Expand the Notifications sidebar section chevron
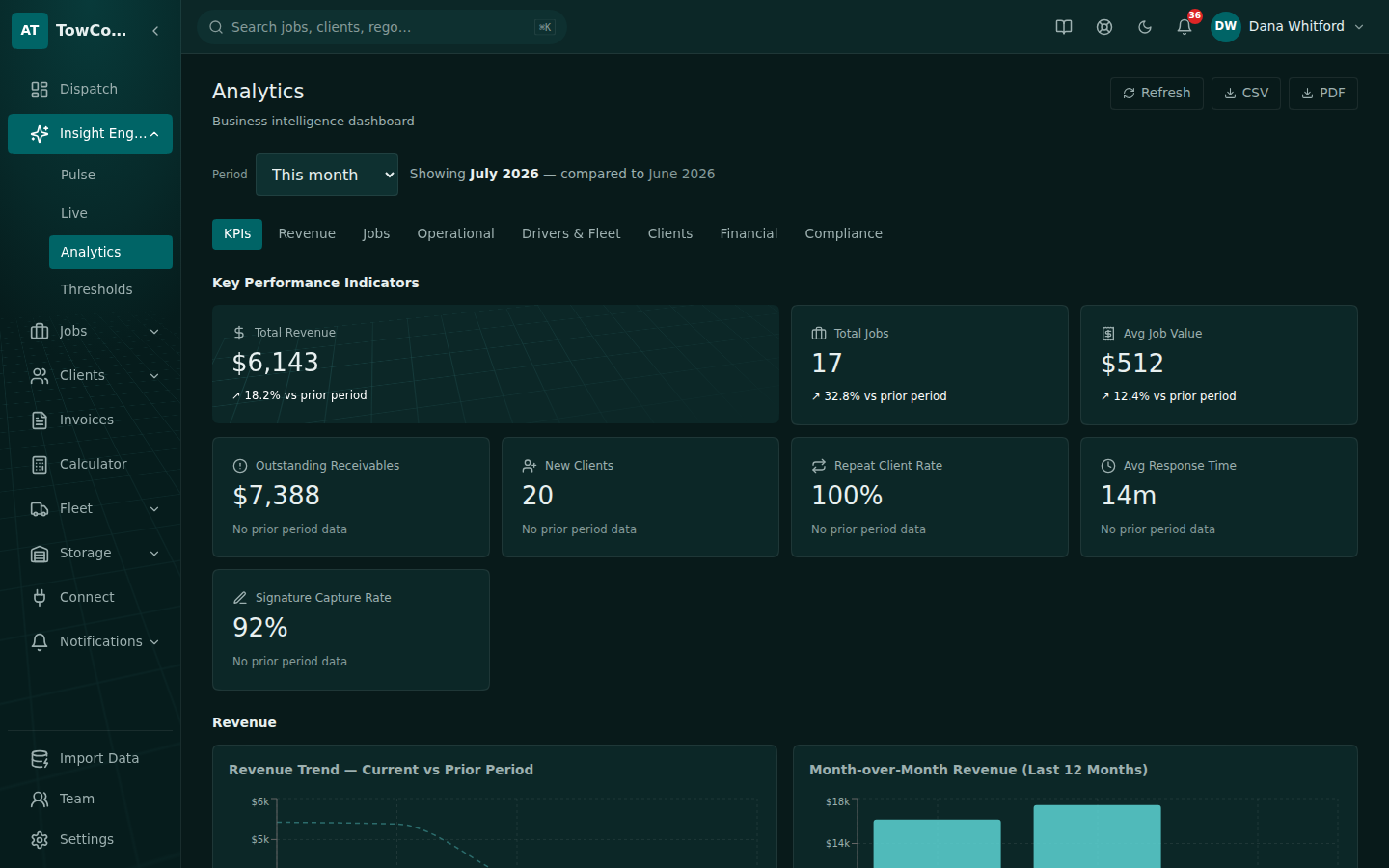 pyautogui.click(x=154, y=642)
